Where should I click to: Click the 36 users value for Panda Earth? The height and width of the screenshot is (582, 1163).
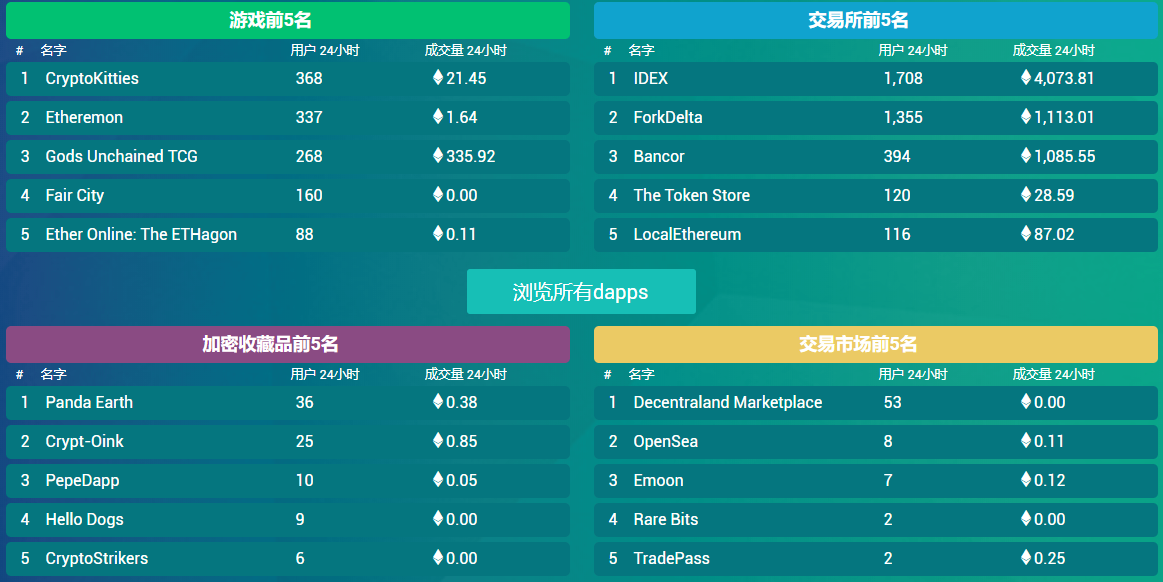click(304, 403)
